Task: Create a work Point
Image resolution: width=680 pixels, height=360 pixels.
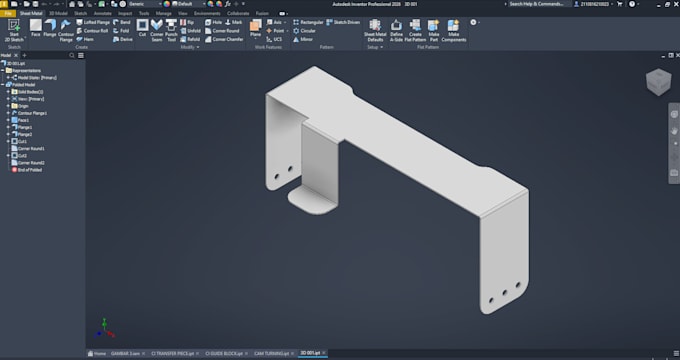Action: pyautogui.click(x=275, y=31)
